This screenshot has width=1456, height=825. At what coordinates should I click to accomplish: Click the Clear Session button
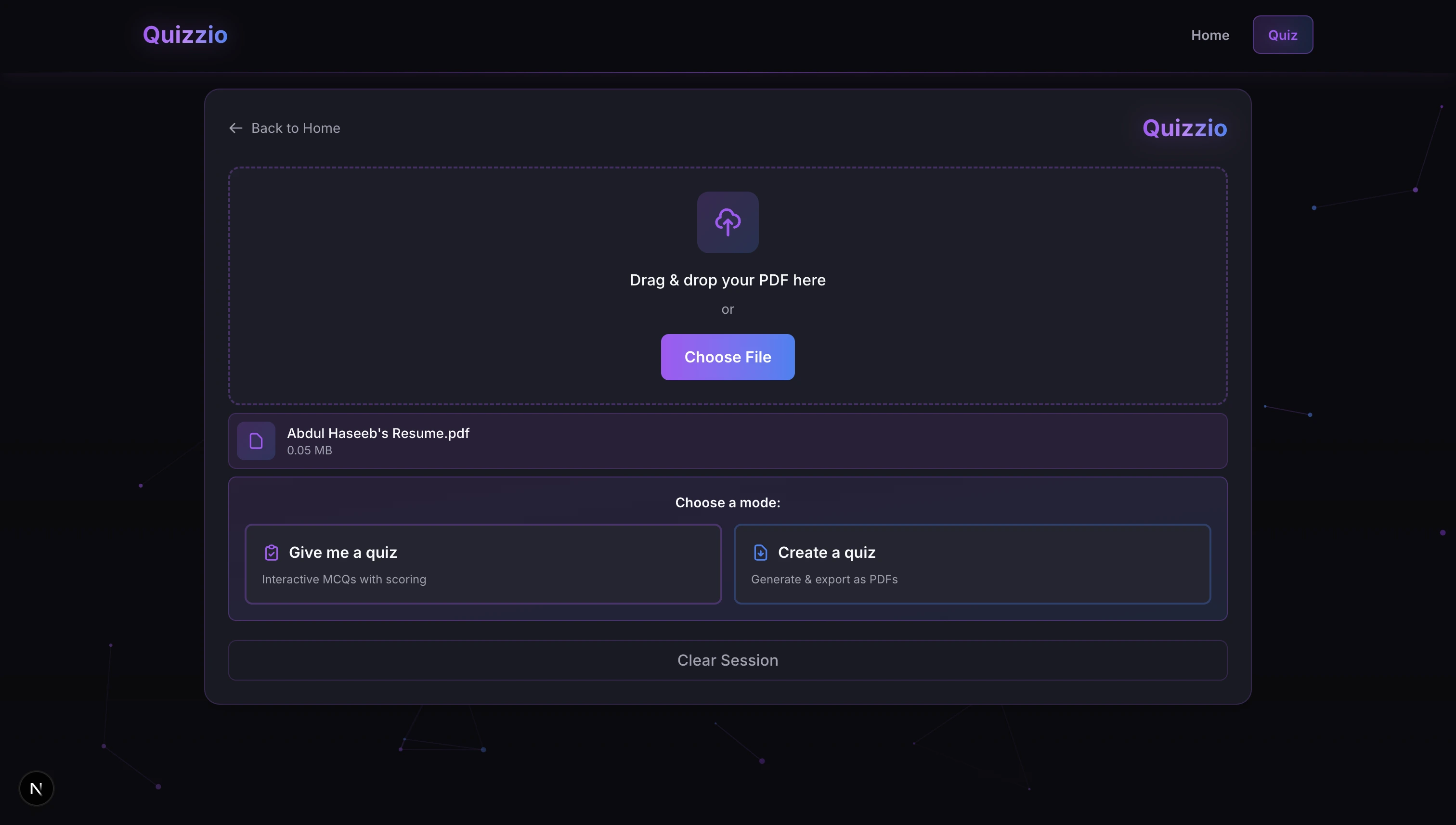728,660
